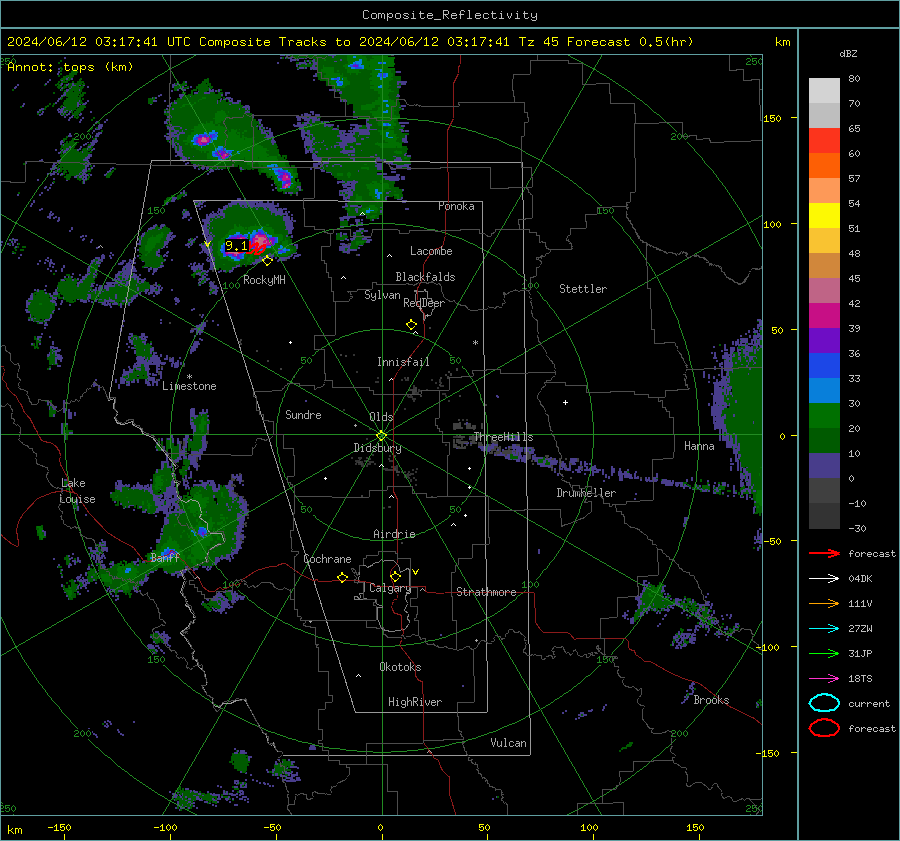900x841 pixels.
Task: Click the Innisfail label
Action: [403, 362]
